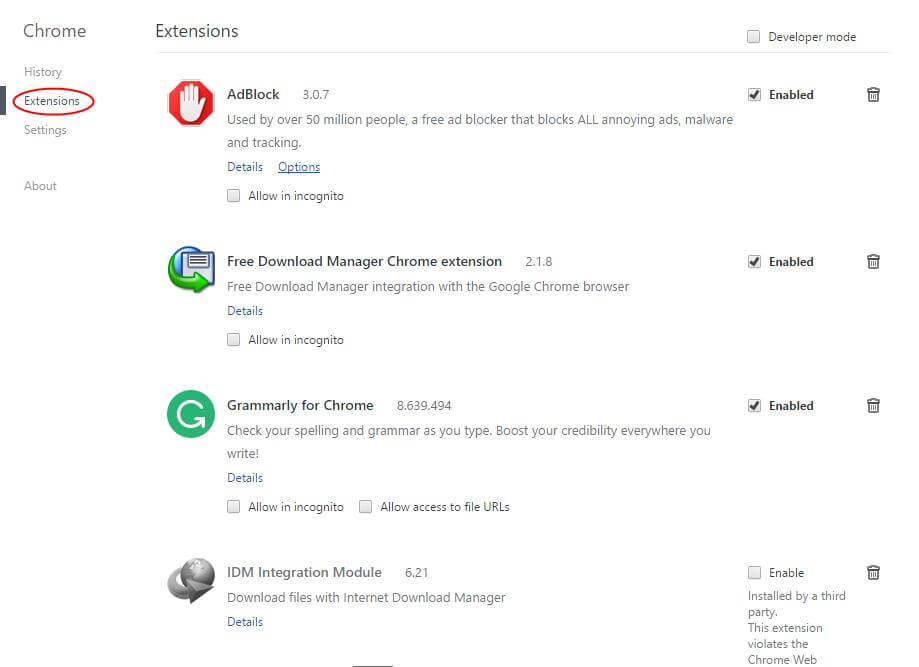Tick Enable for IDM Integration Module
The width and height of the screenshot is (919, 667).
tap(755, 573)
